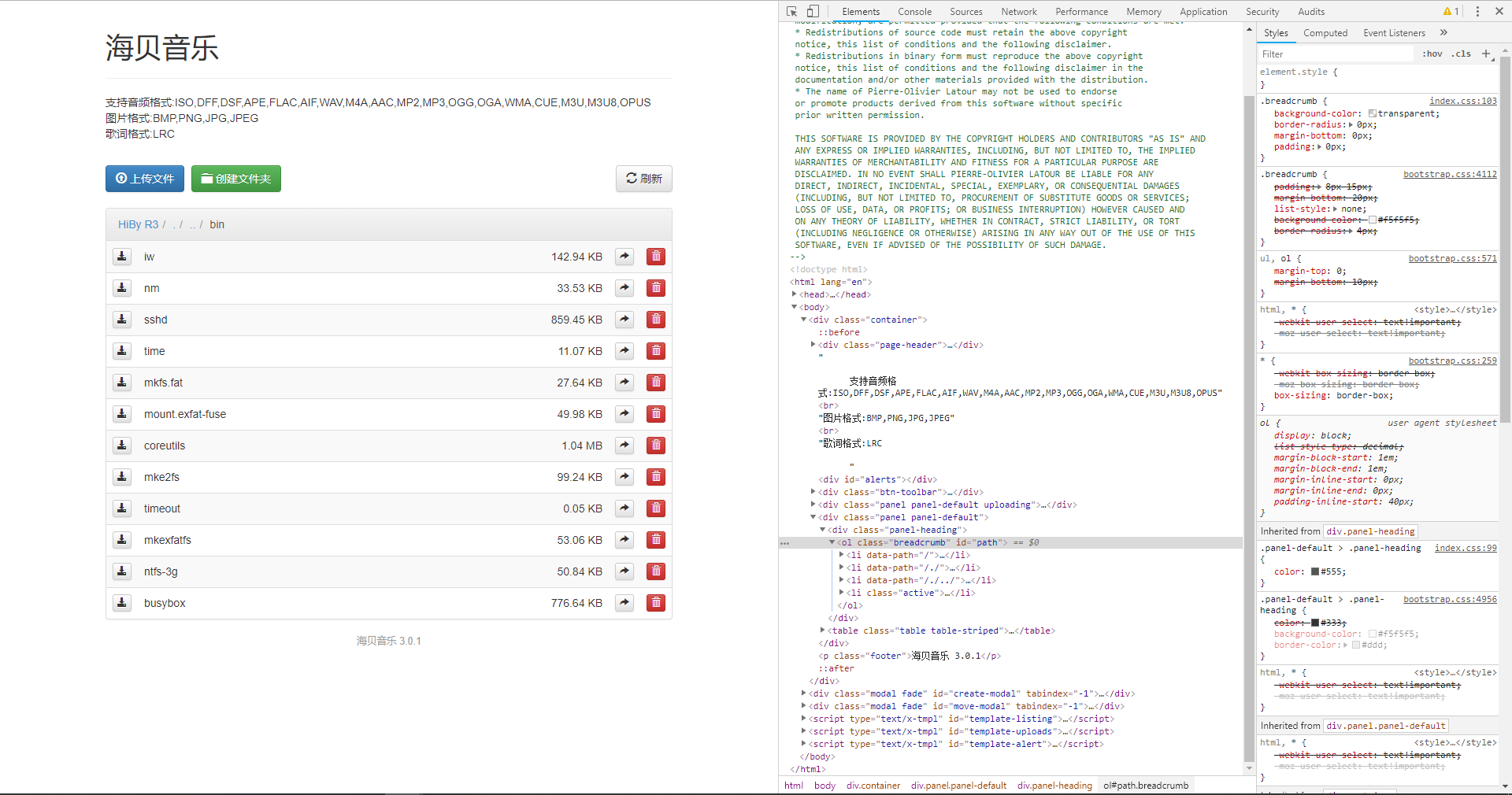Viewport: 1512px width, 795px height.
Task: Delete the nm file
Action: coord(656,288)
